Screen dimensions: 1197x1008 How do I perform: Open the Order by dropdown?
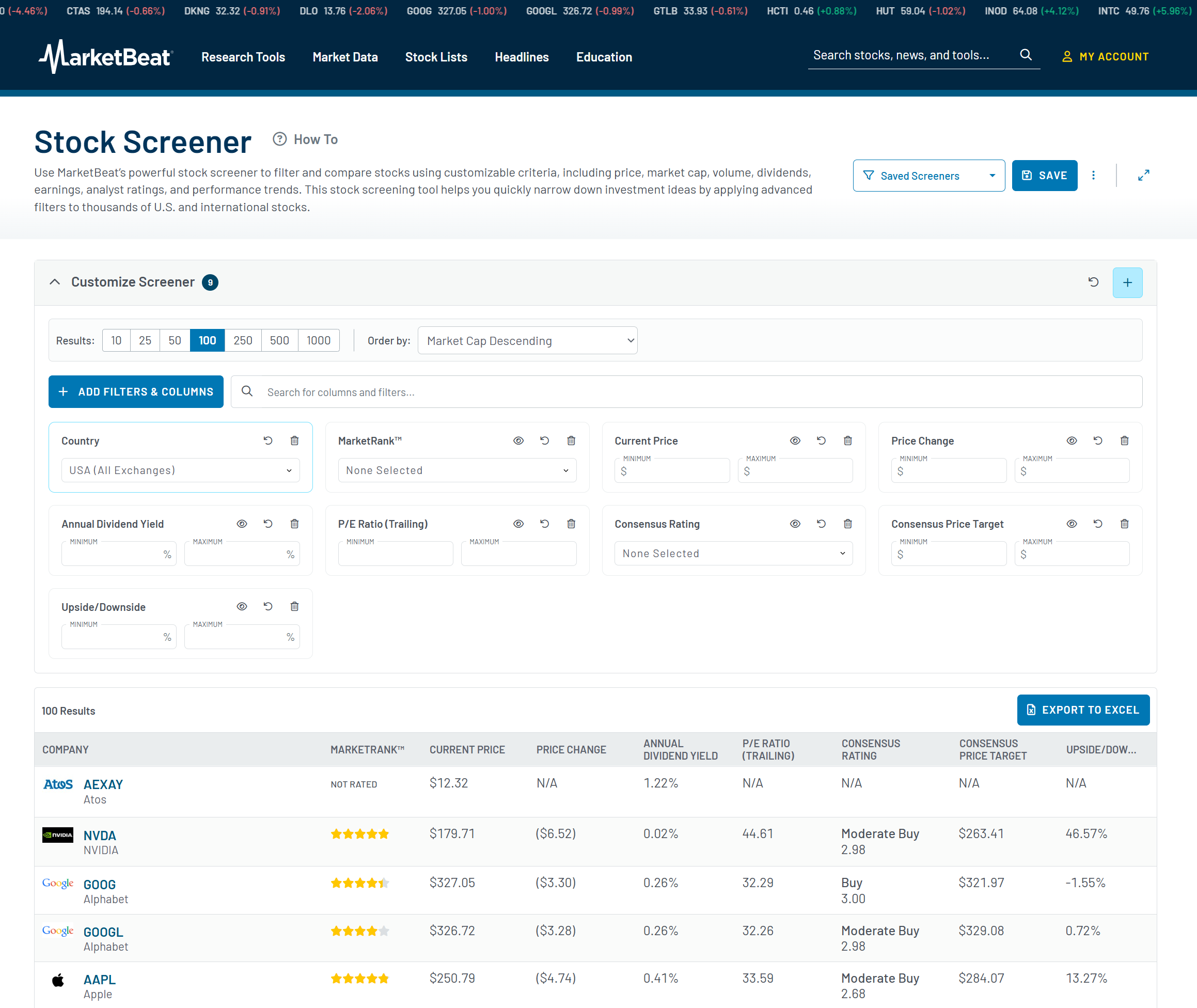527,340
